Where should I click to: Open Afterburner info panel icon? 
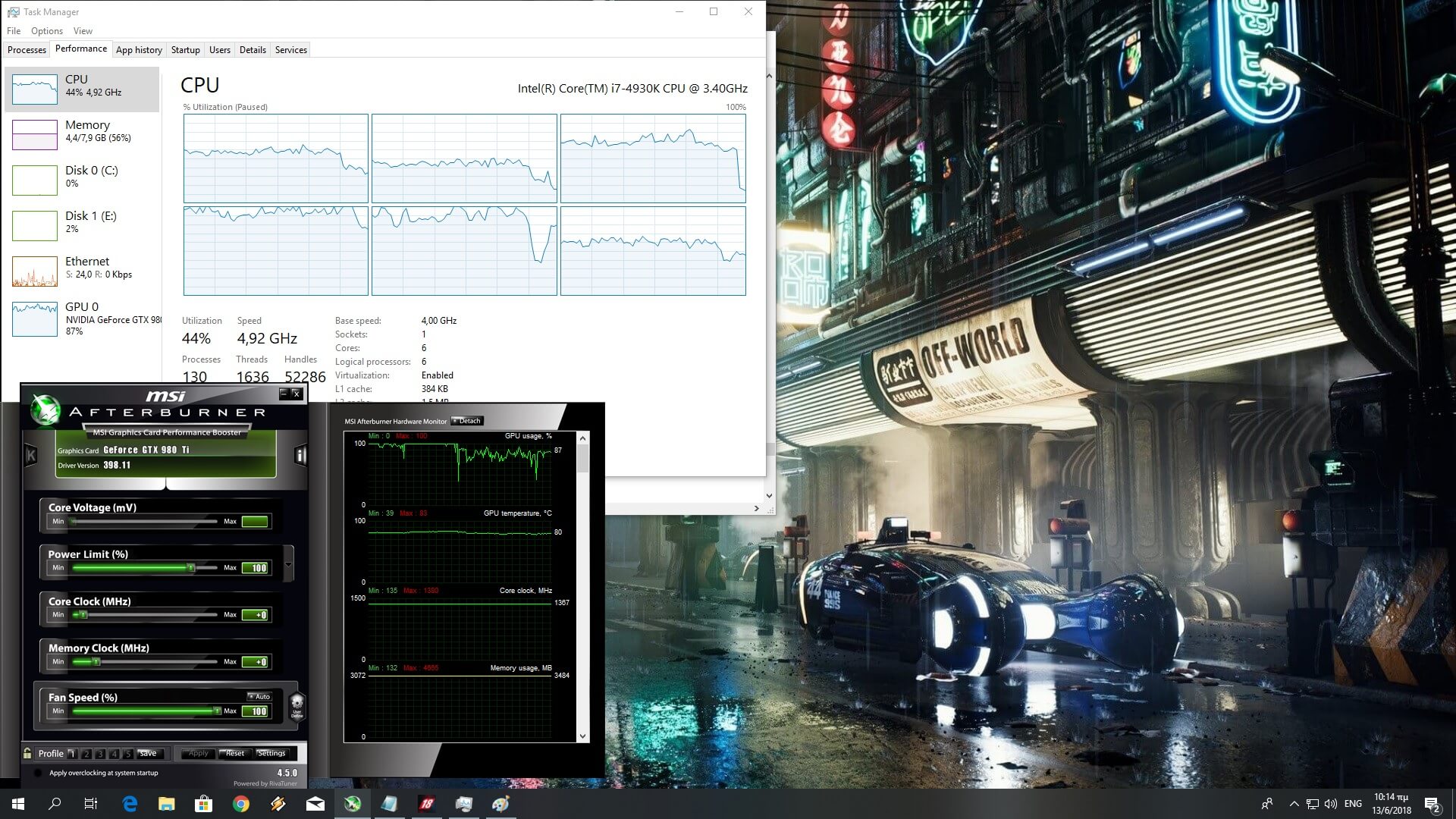(x=300, y=455)
